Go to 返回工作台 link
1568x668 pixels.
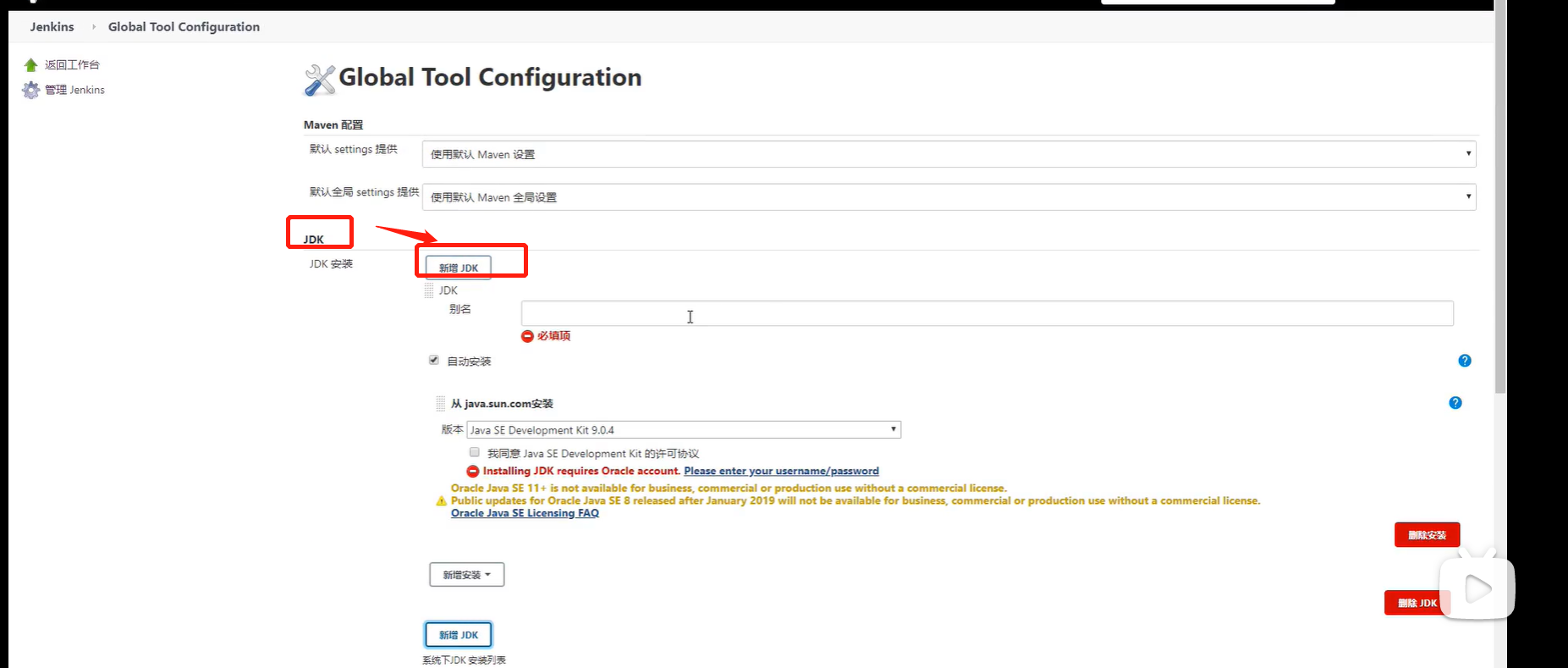(x=72, y=65)
